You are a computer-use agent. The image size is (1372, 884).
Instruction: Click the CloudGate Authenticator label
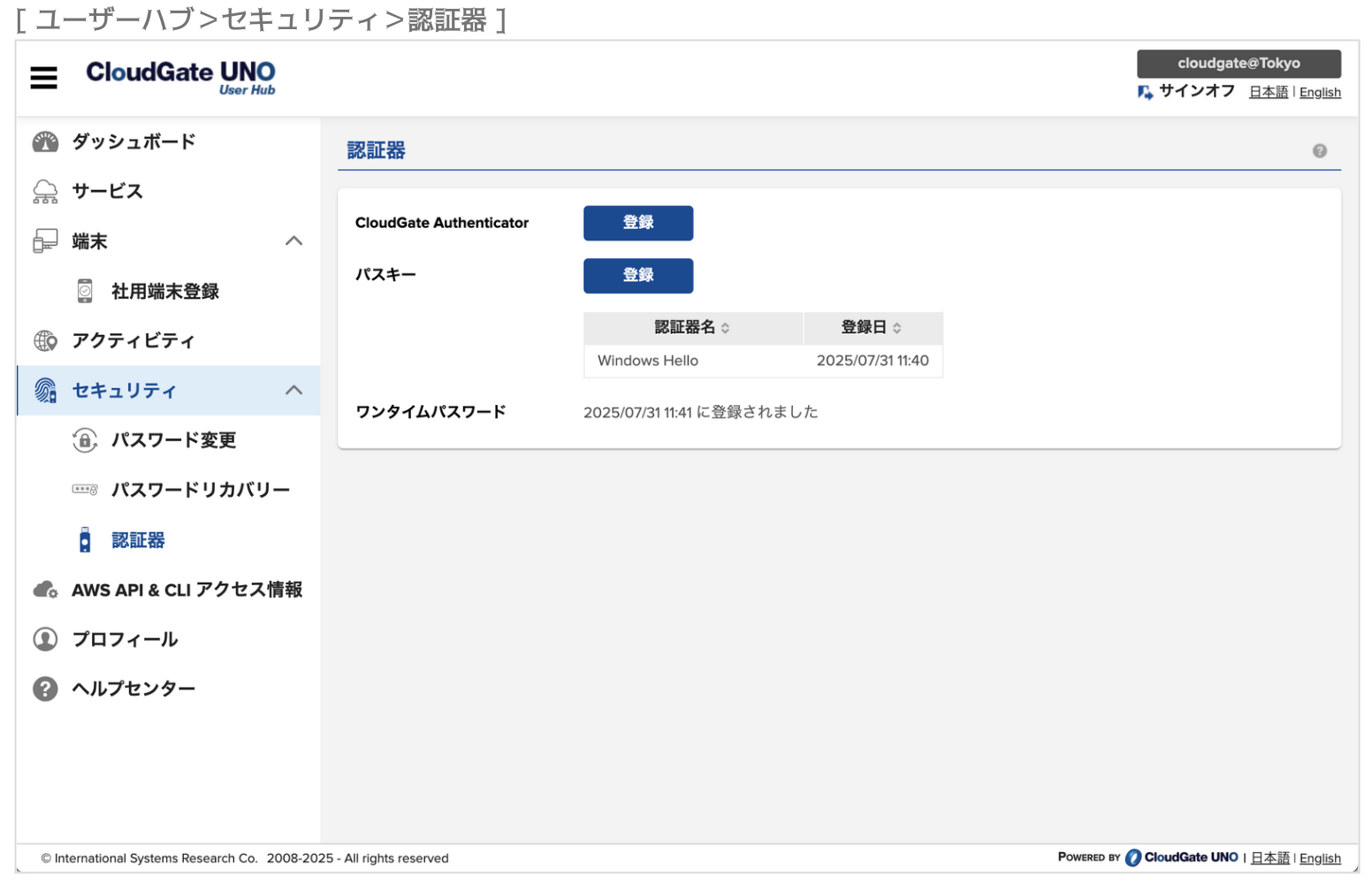(x=442, y=223)
